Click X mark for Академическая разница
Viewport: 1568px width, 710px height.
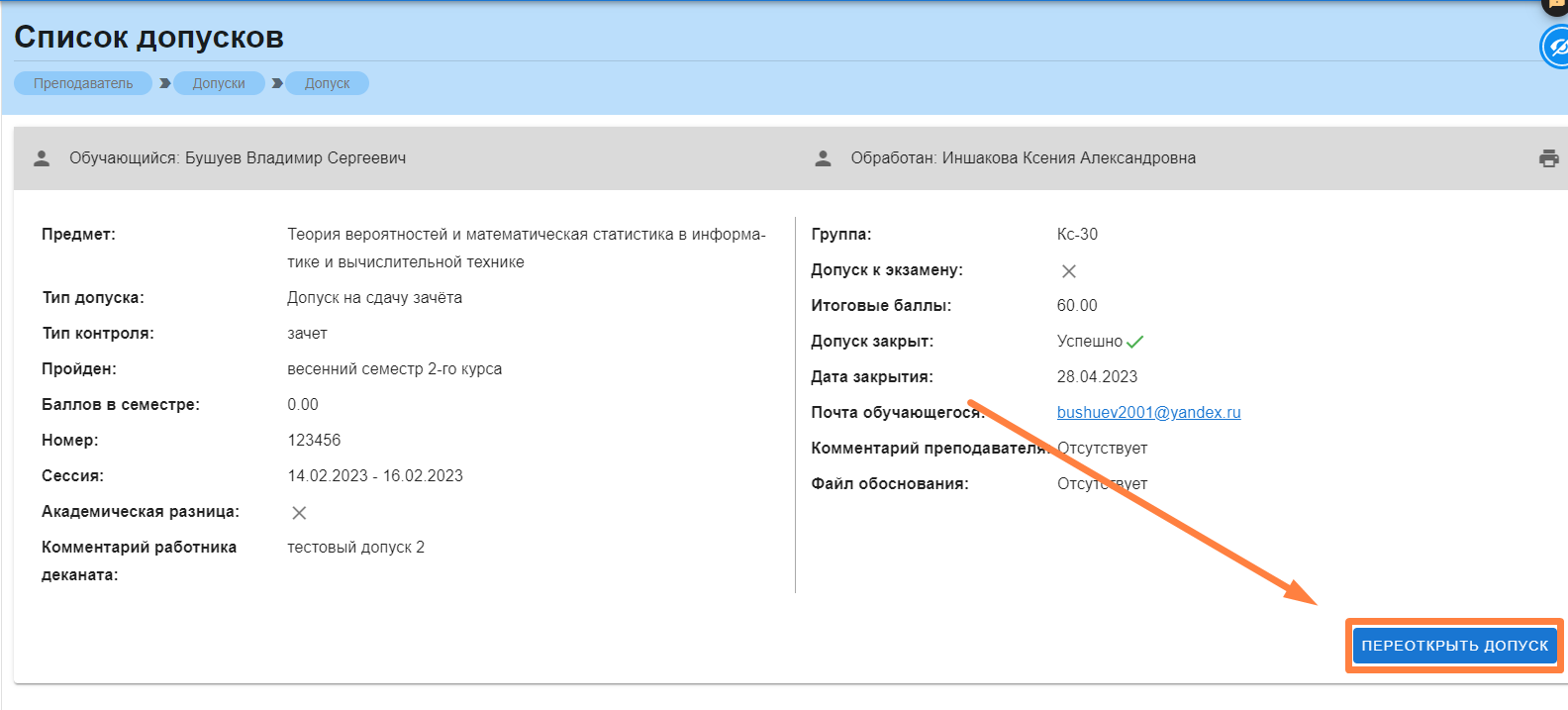coord(299,513)
